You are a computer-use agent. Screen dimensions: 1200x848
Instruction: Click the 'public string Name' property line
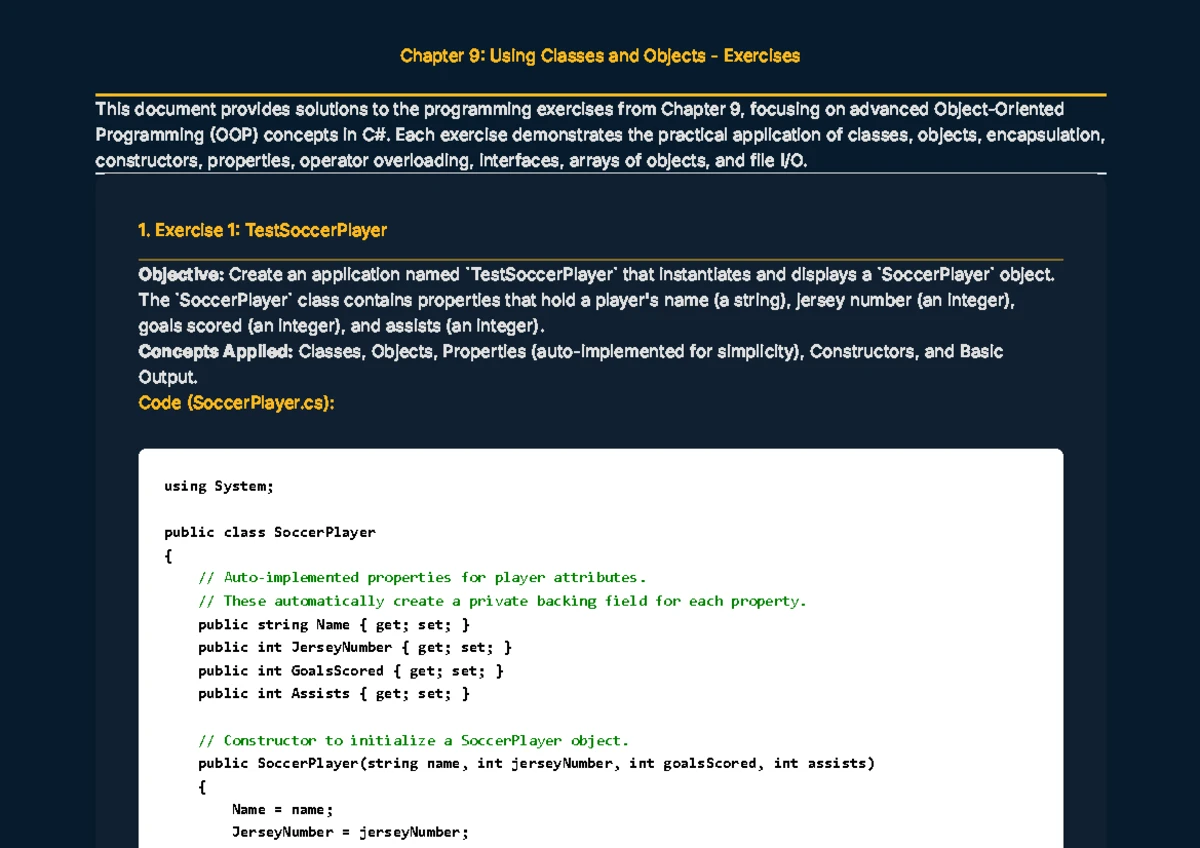click(x=333, y=624)
